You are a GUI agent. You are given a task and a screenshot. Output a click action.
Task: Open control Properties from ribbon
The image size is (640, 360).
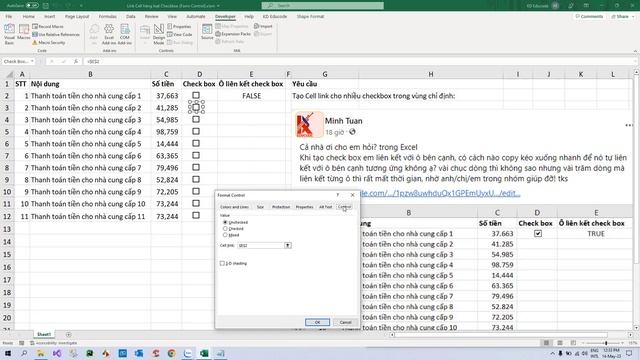tap(180, 27)
